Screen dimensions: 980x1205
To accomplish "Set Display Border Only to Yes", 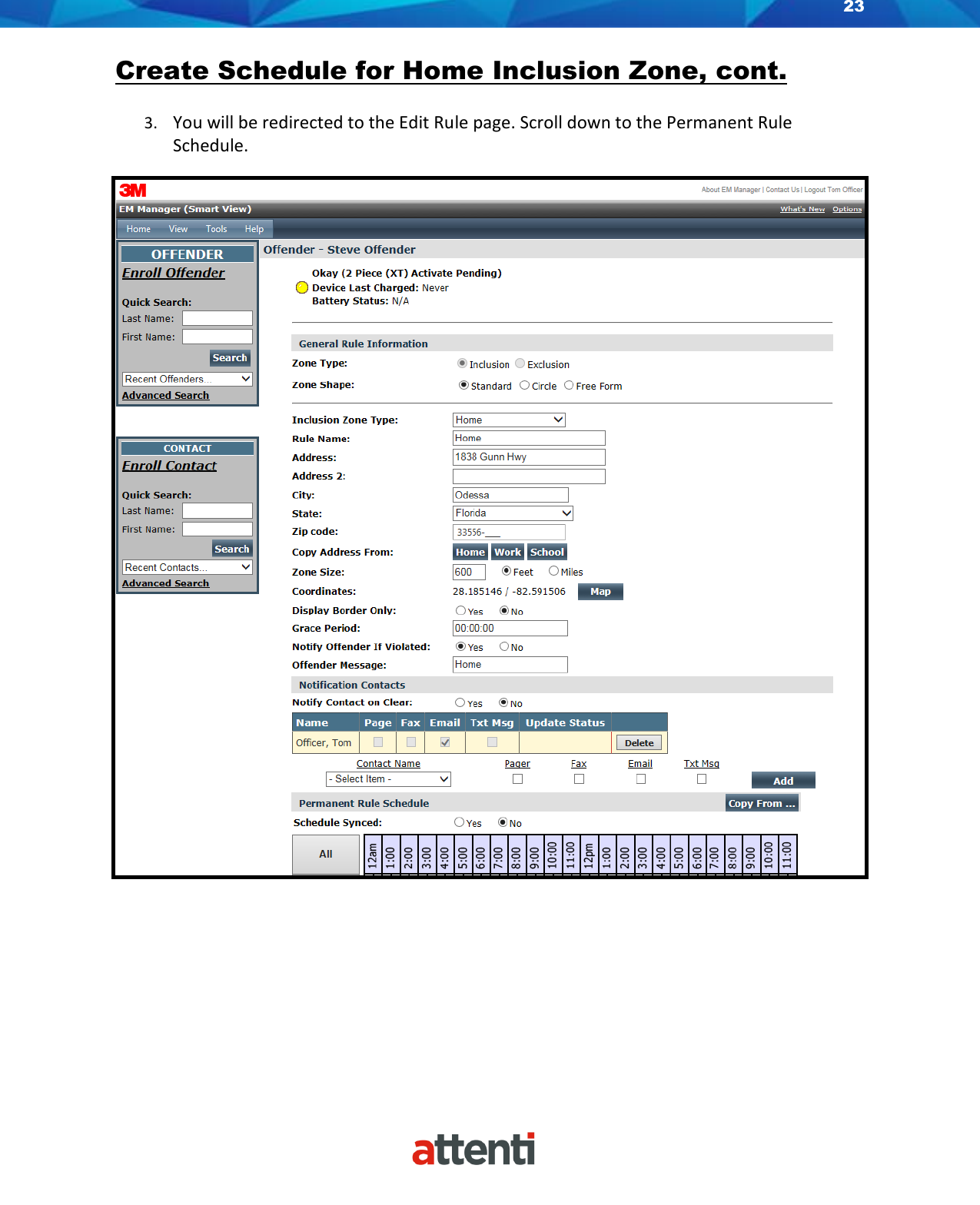I will (460, 611).
